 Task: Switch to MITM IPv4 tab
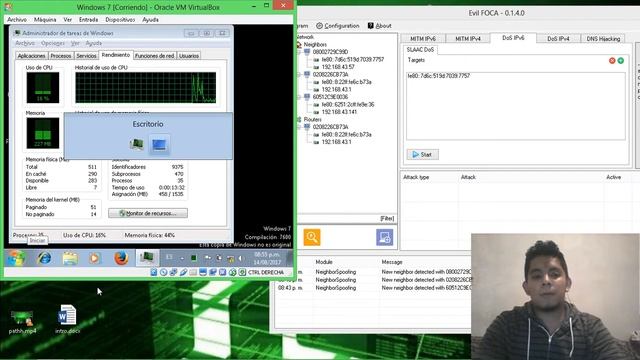click(468, 38)
